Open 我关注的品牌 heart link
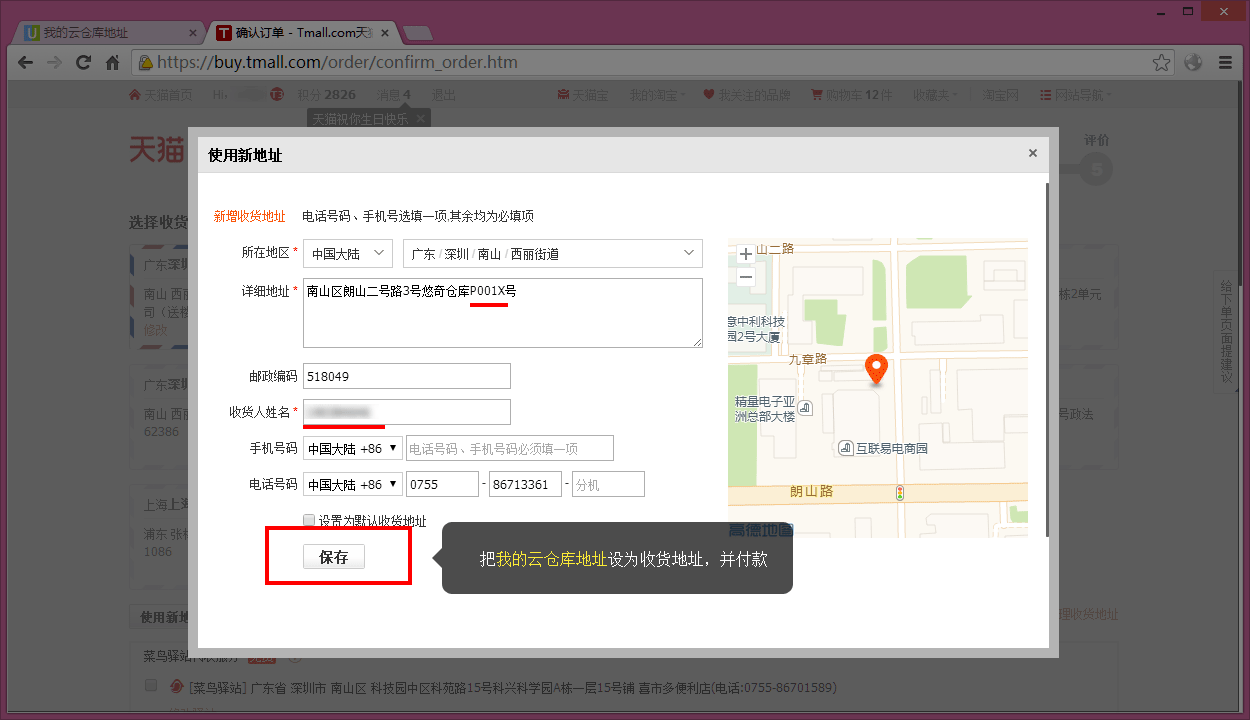 click(747, 95)
